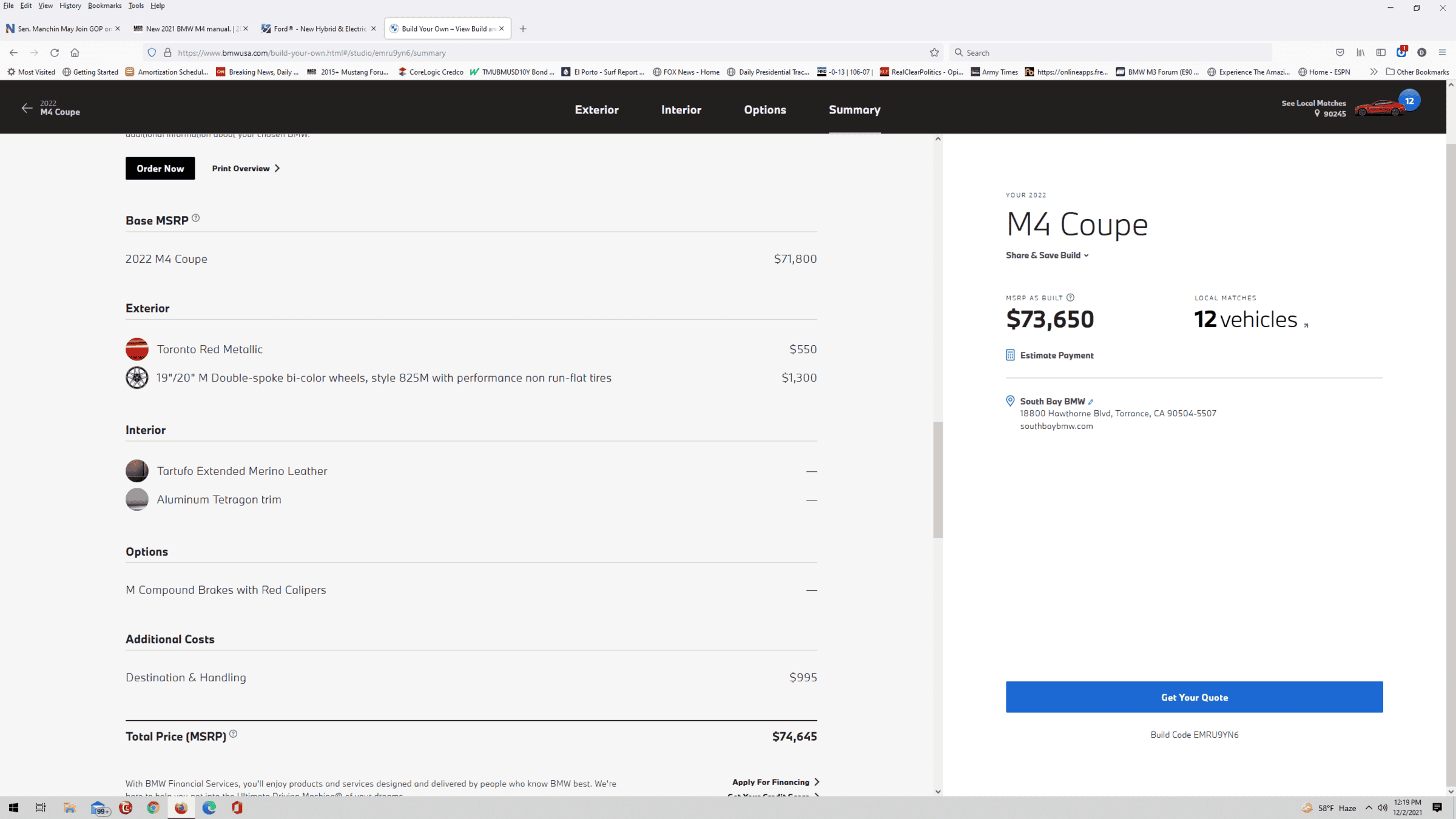Open the Estimate Payment calculator icon
This screenshot has height=819, width=1456.
[x=1010, y=355]
